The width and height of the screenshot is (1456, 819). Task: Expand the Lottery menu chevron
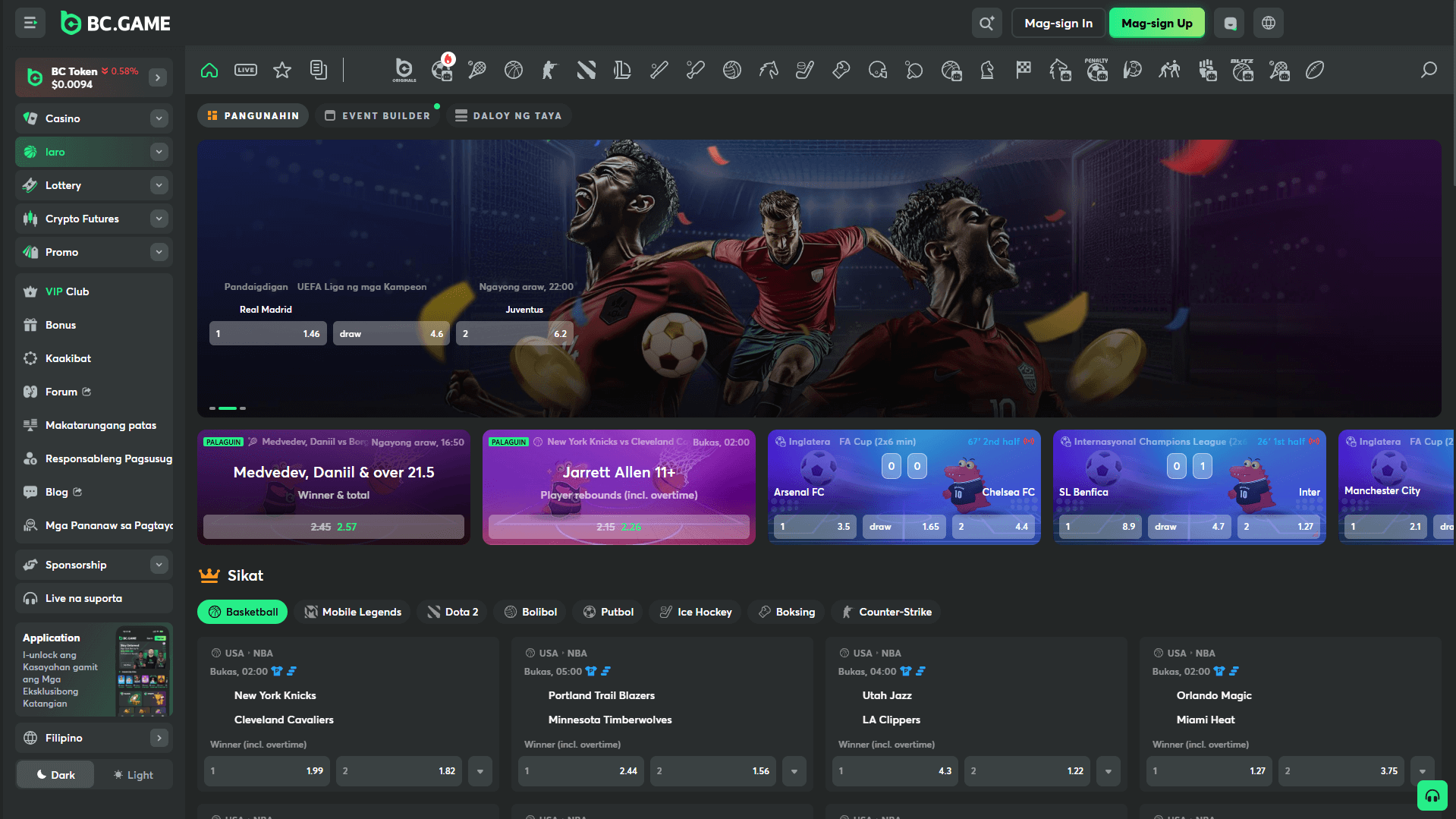pos(159,185)
